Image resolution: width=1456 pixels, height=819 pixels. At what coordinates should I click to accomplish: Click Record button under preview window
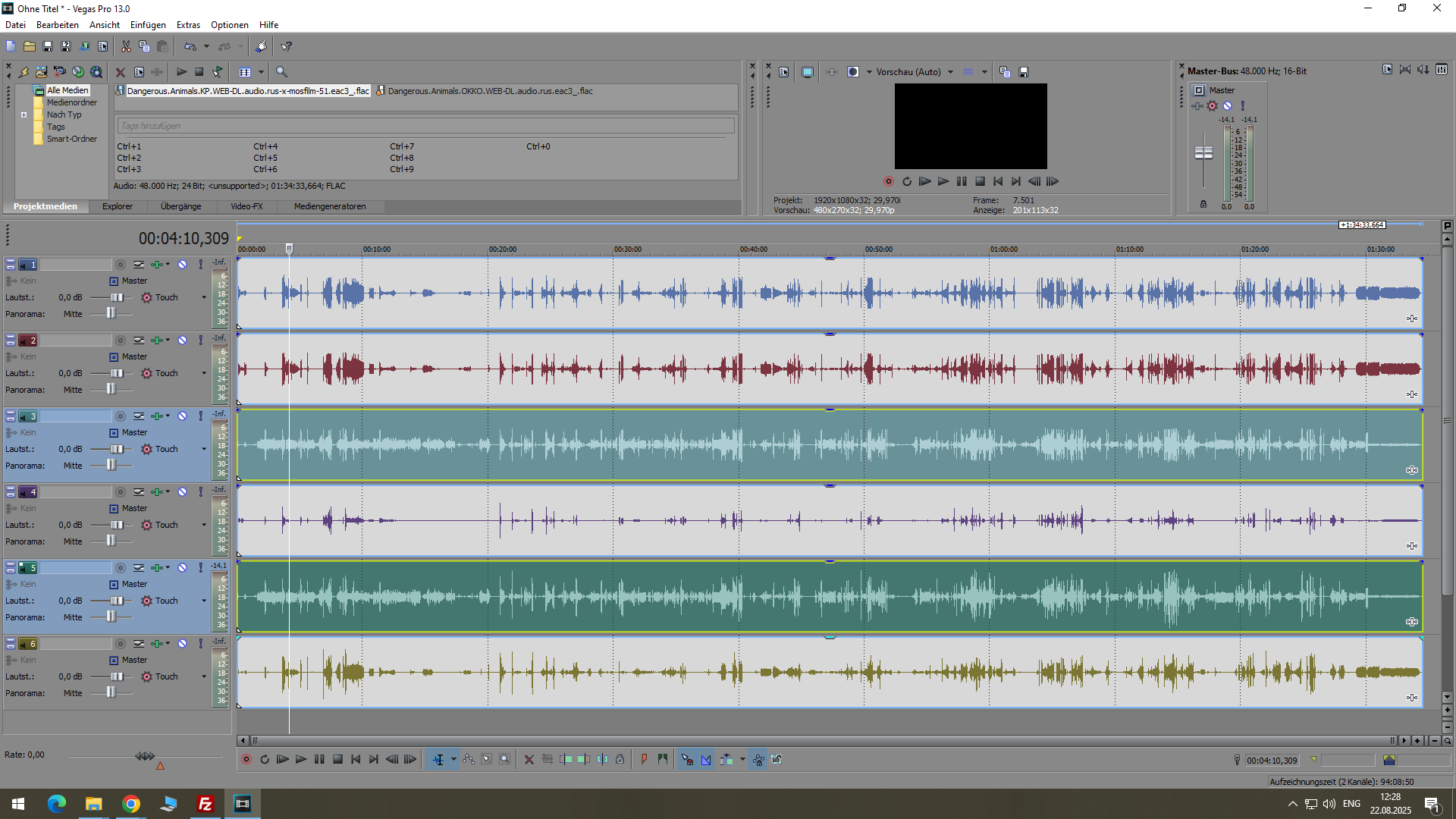[889, 181]
